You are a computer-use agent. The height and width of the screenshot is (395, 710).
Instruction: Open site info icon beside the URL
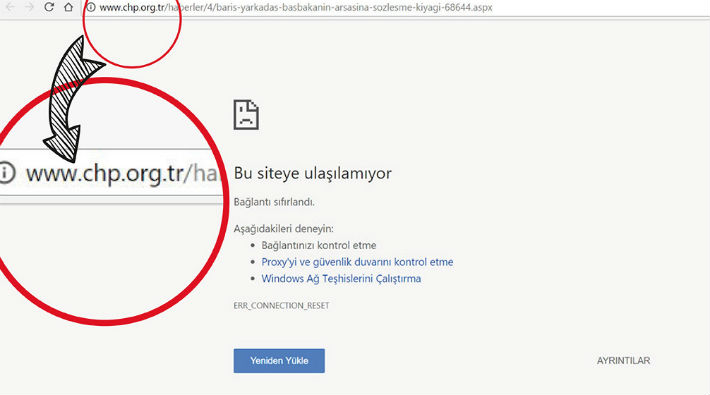91,7
